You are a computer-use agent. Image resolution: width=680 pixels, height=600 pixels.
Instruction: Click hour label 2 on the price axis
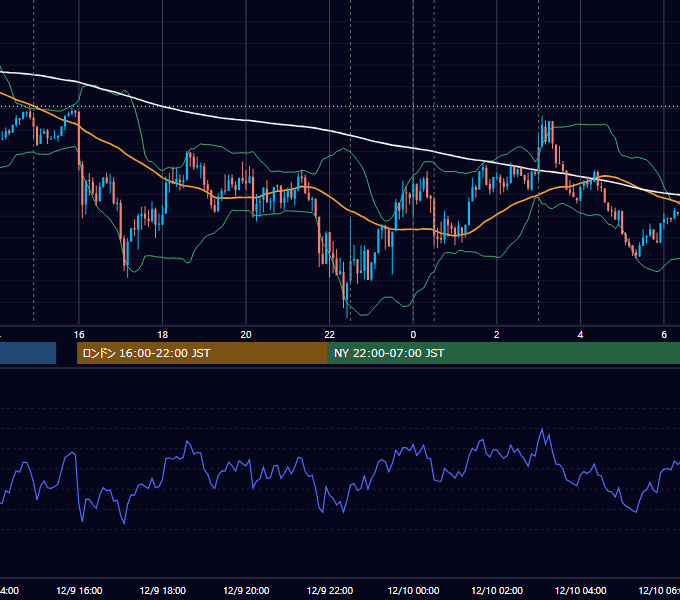pyautogui.click(x=497, y=335)
